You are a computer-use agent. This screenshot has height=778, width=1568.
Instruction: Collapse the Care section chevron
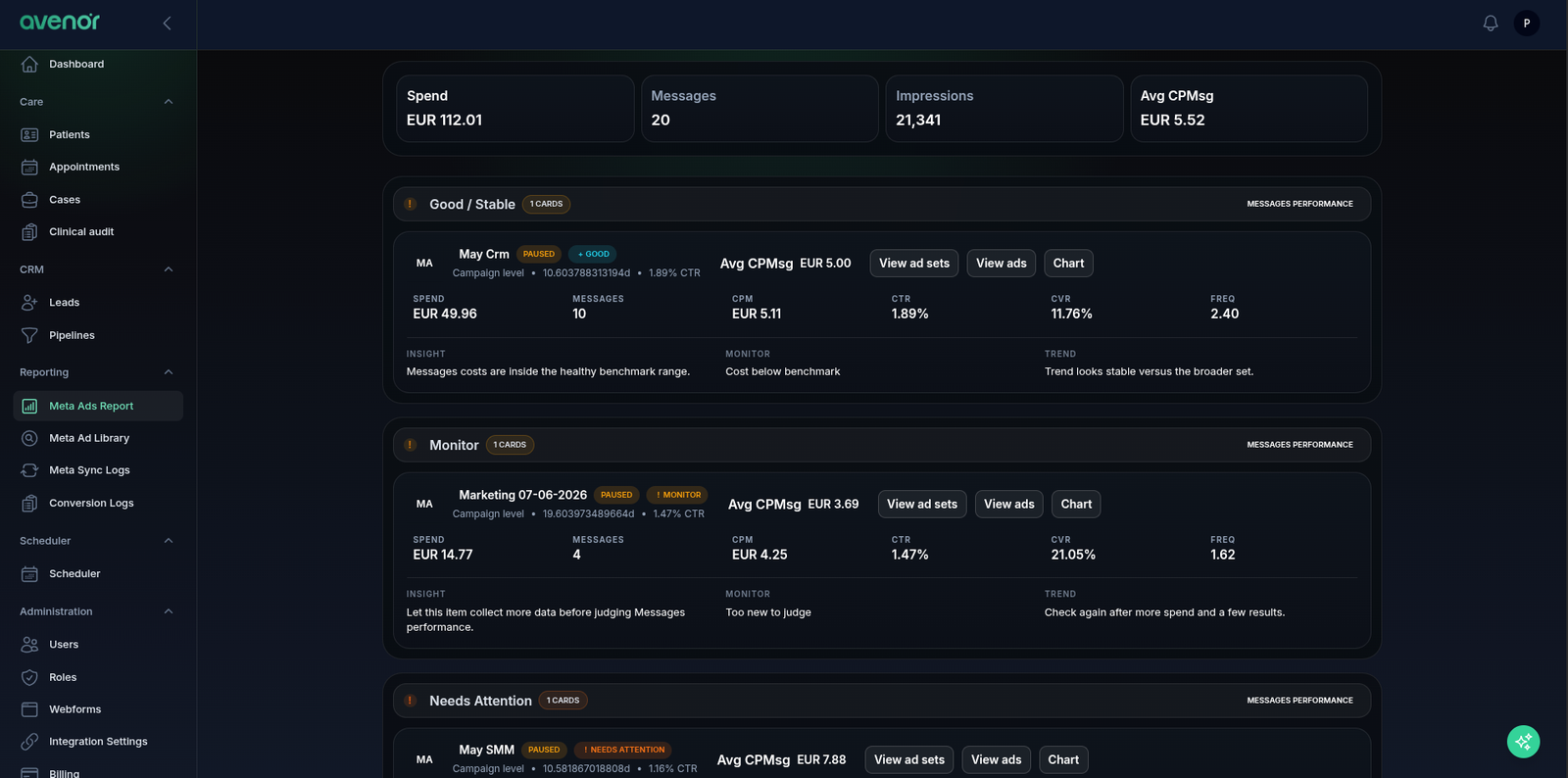169,102
